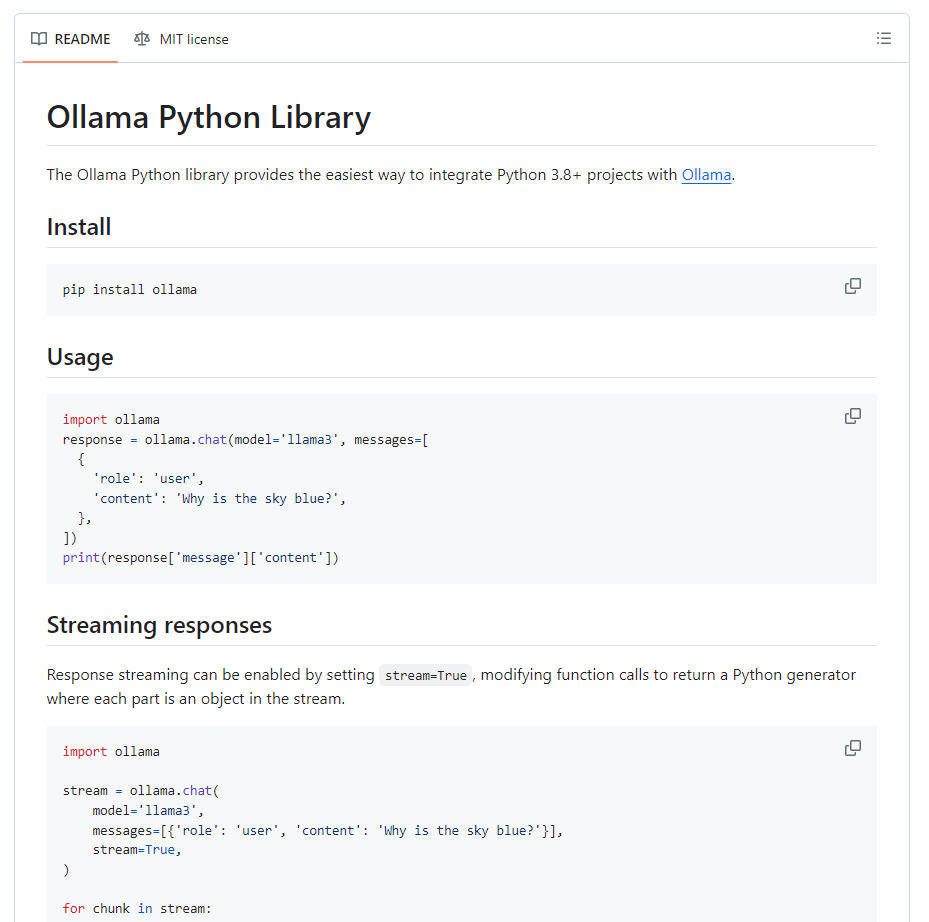Click the inline stream=True code in paragraph

pyautogui.click(x=425, y=675)
